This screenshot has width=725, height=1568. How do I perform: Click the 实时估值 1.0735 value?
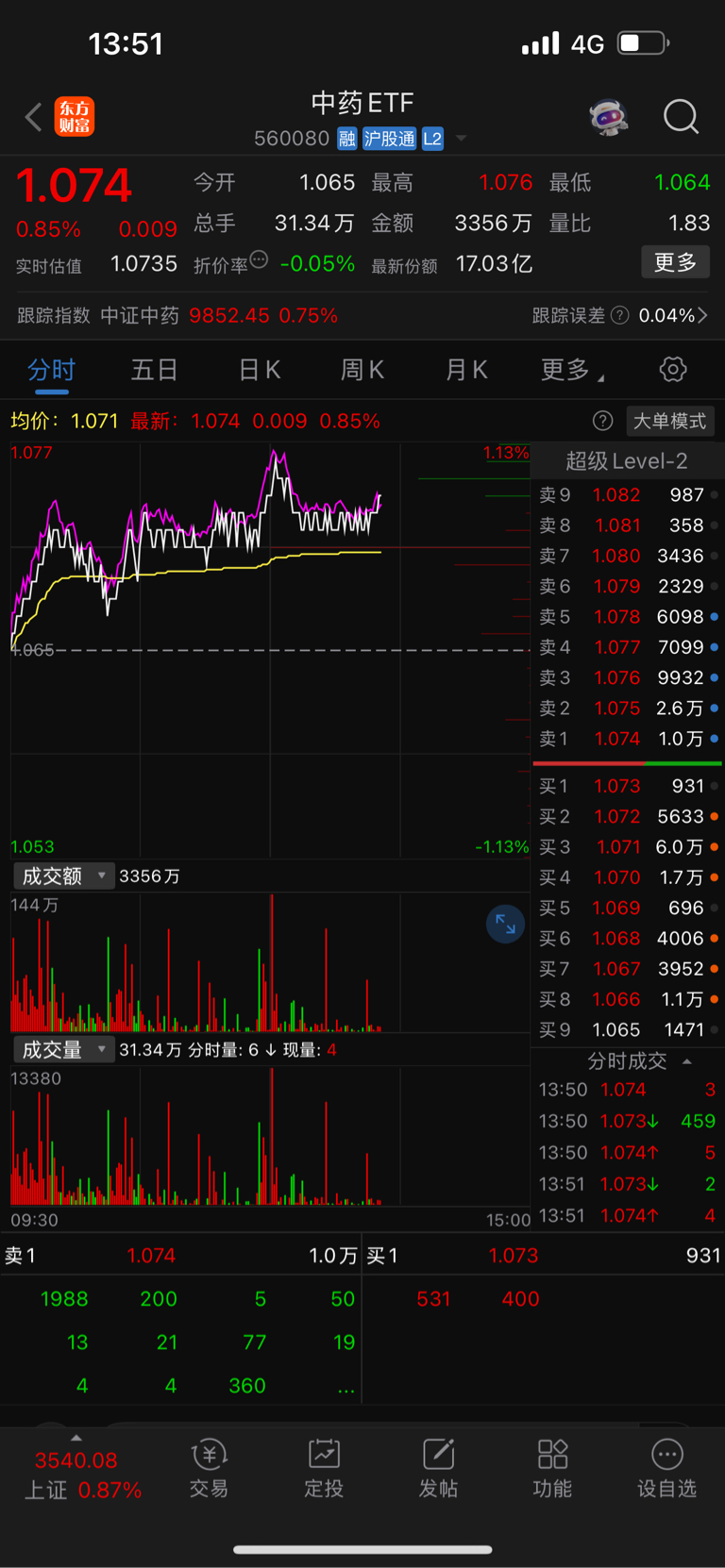click(143, 264)
